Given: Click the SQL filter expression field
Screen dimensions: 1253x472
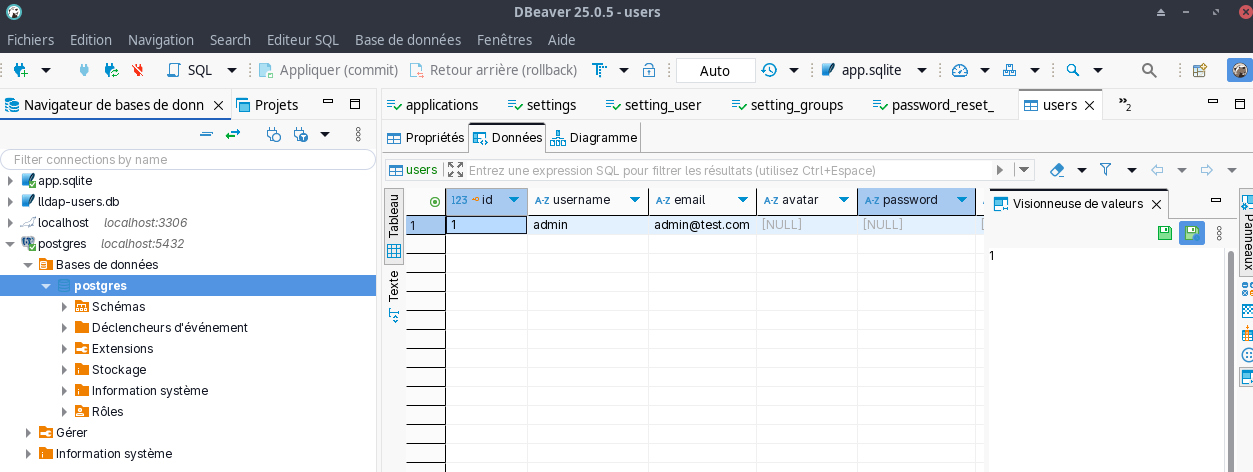Looking at the screenshot, I should coord(729,170).
